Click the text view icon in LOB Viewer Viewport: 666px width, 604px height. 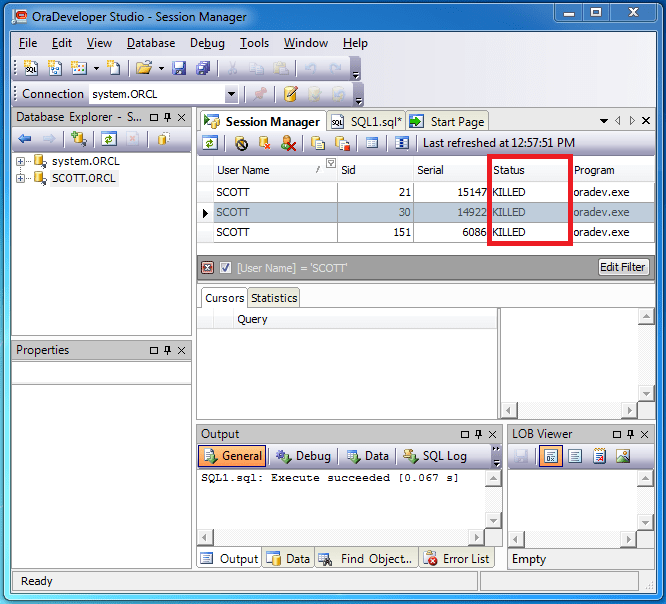[x=575, y=457]
